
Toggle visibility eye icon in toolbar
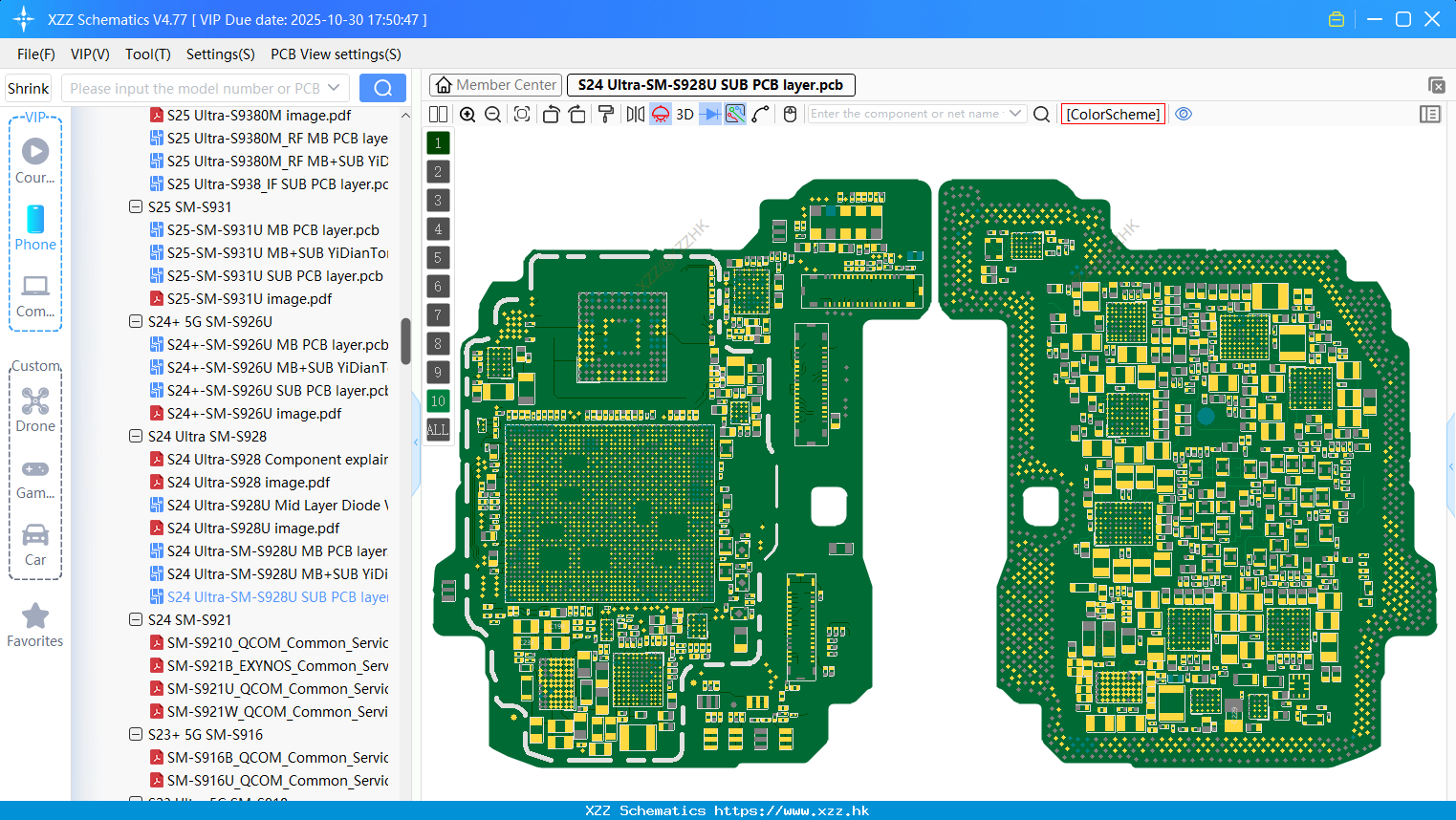(x=1184, y=114)
